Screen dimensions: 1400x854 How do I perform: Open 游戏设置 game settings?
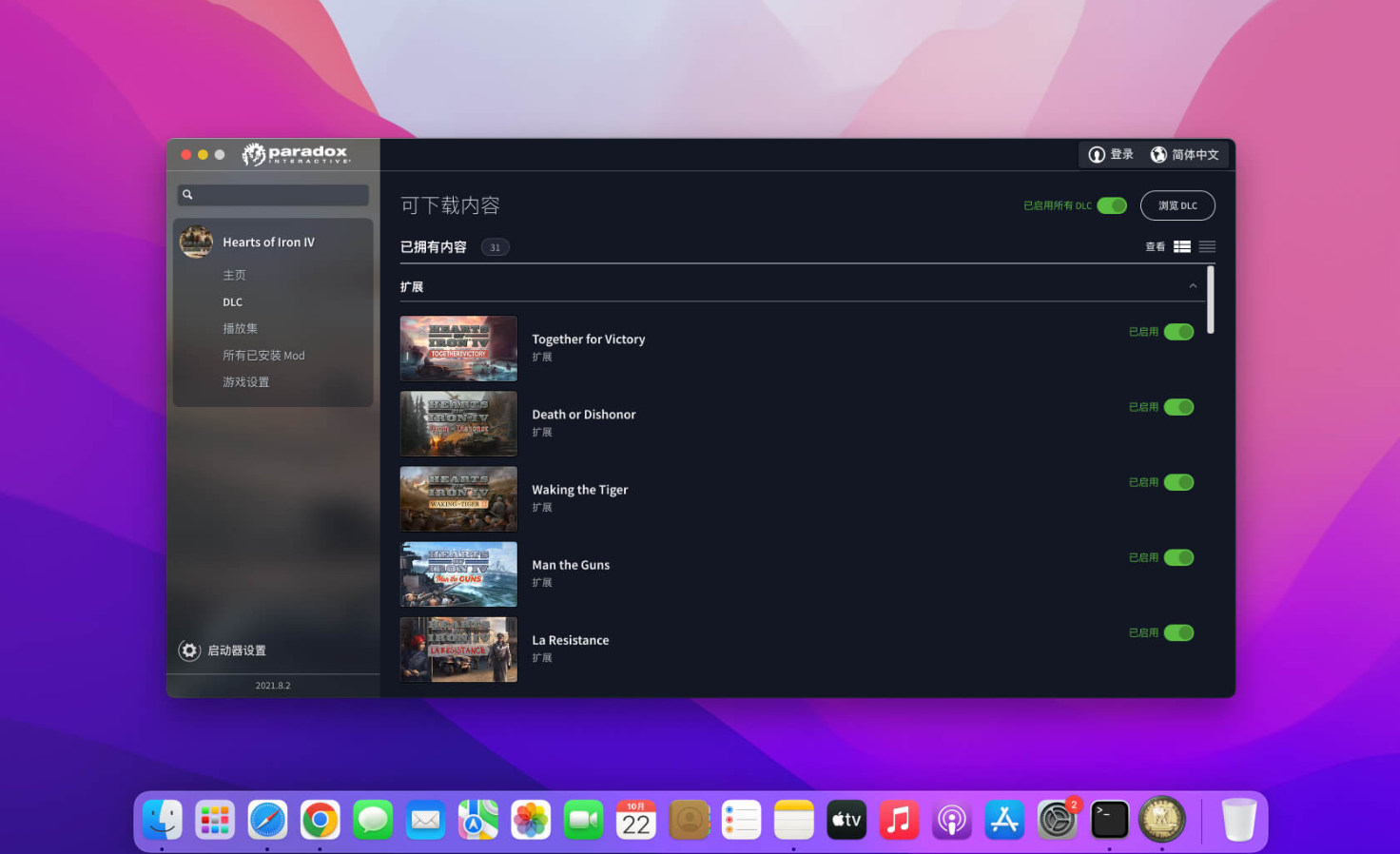[x=245, y=381]
